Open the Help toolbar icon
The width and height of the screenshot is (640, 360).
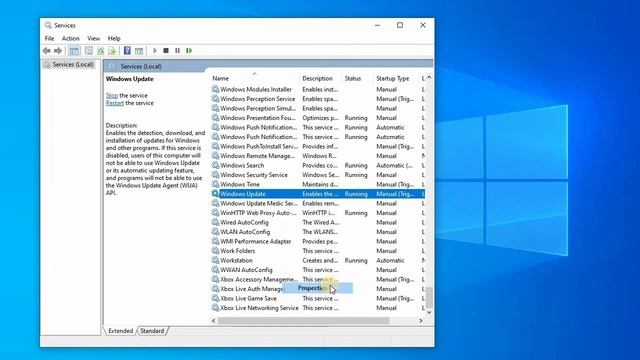pyautogui.click(x=127, y=51)
